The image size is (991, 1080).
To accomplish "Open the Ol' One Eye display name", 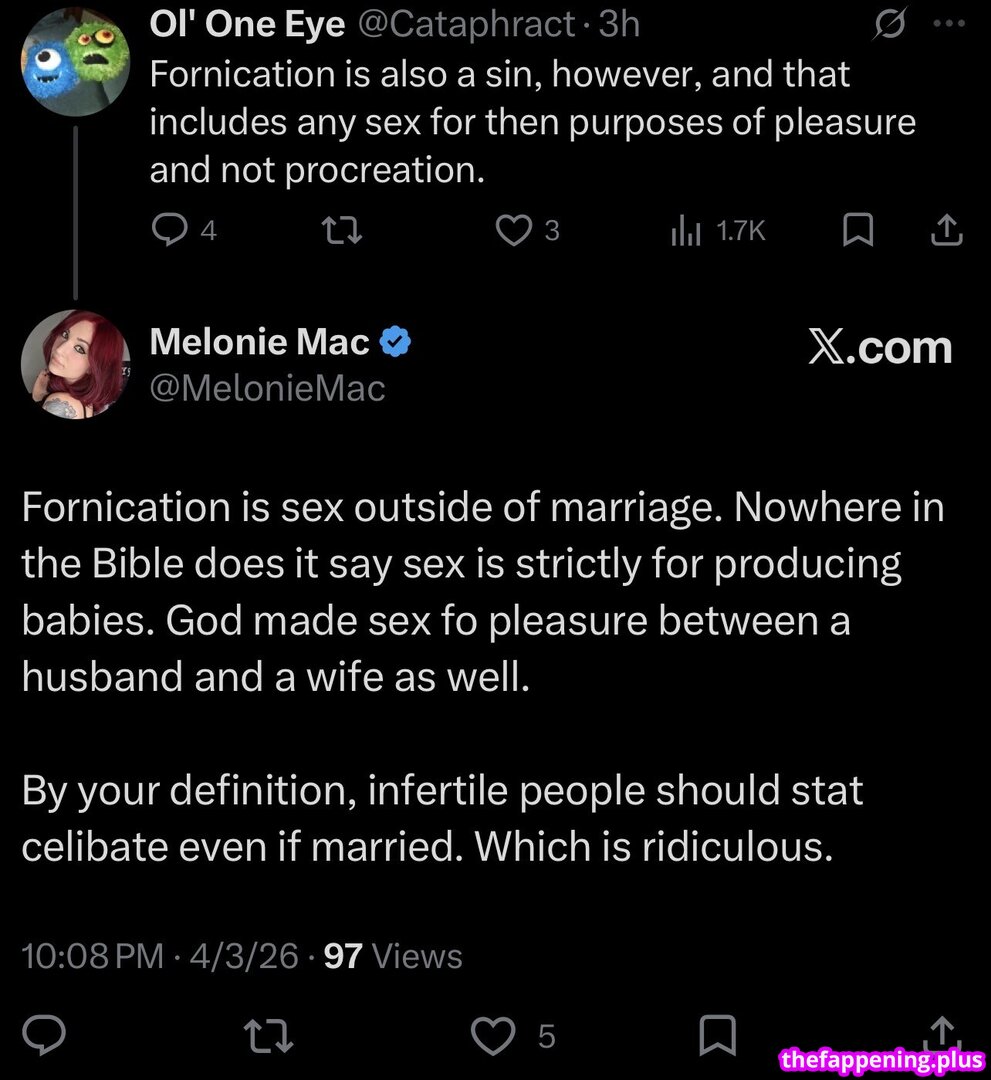I will coord(247,24).
